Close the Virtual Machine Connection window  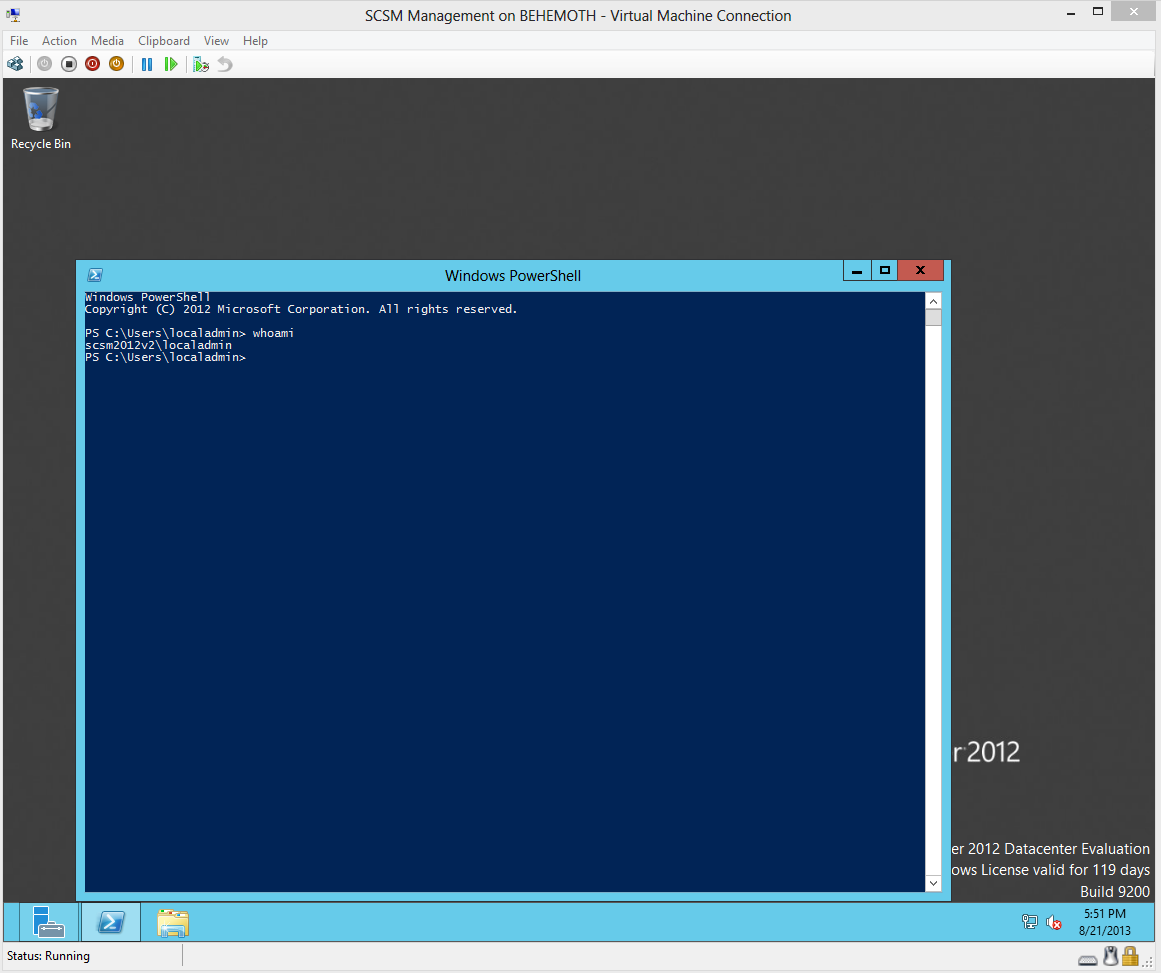(x=1134, y=11)
